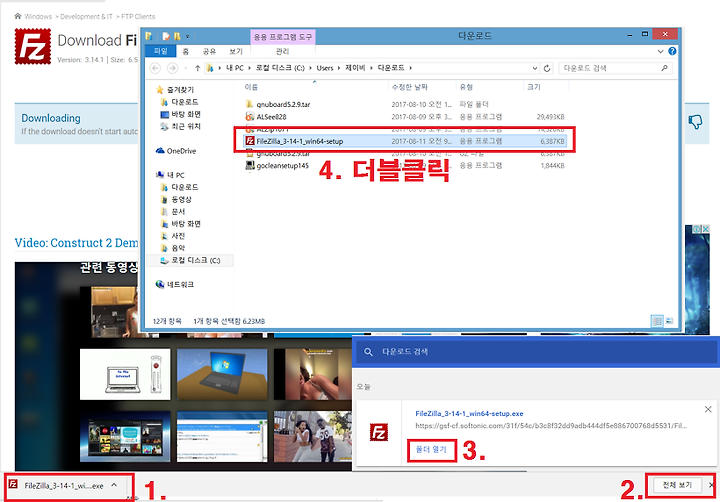This screenshot has height=502, width=720.
Task: Expand breadcrumb arrow after 로컬 디스크 (C:)
Action: coord(310,68)
